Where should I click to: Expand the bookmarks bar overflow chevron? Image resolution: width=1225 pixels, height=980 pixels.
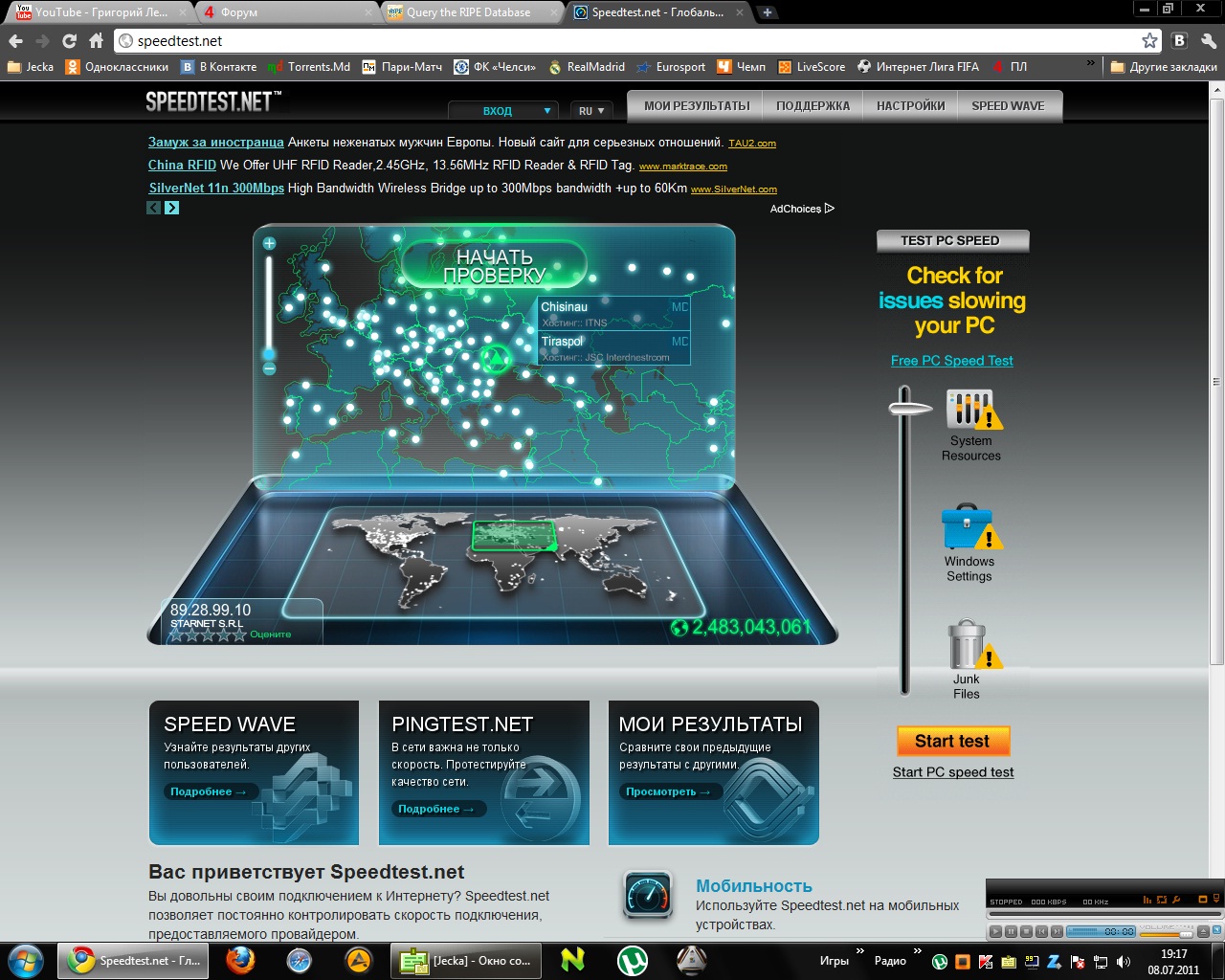(1090, 64)
